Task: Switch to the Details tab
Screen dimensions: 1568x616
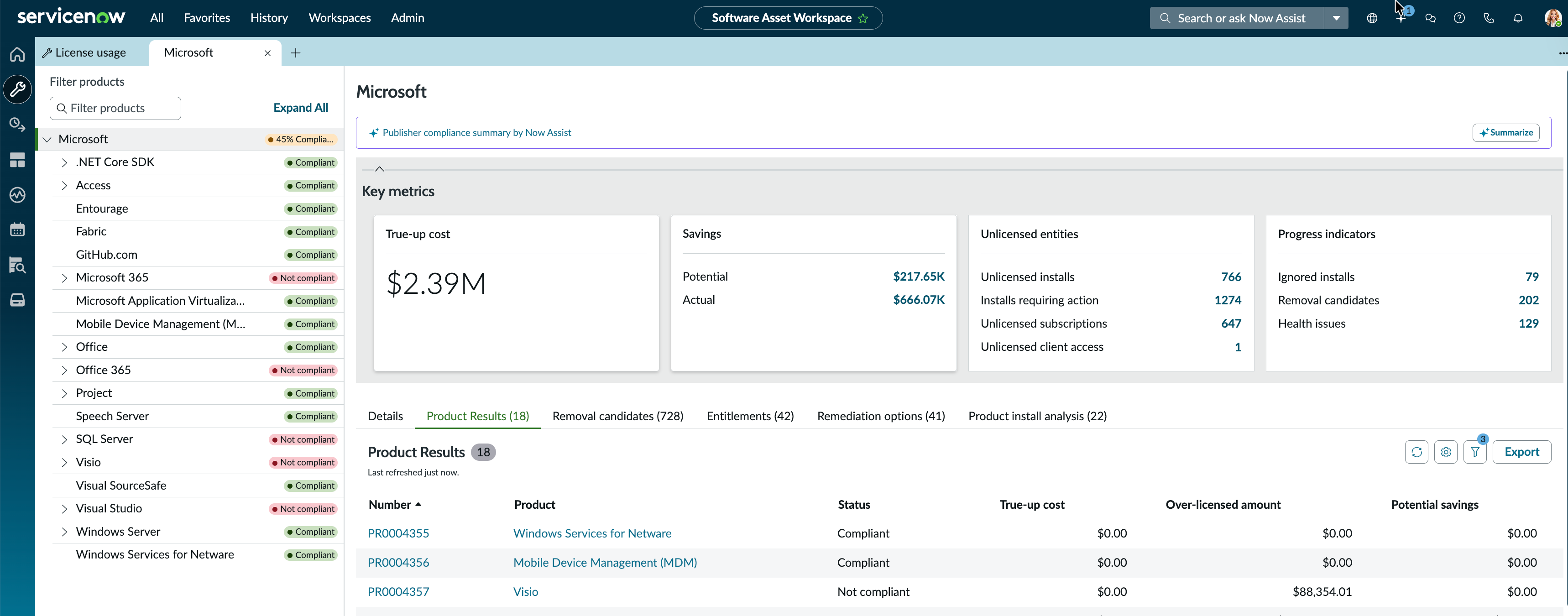Action: 385,416
